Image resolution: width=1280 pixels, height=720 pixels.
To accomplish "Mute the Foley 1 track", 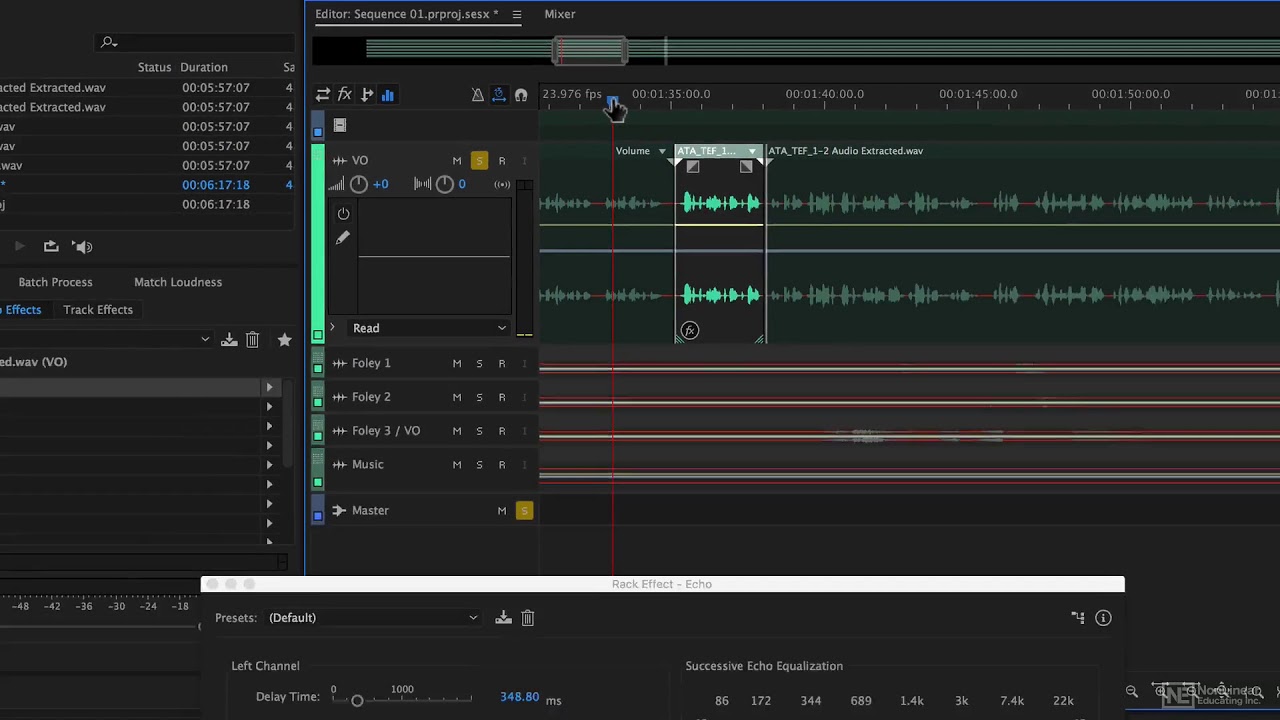I will 457,364.
